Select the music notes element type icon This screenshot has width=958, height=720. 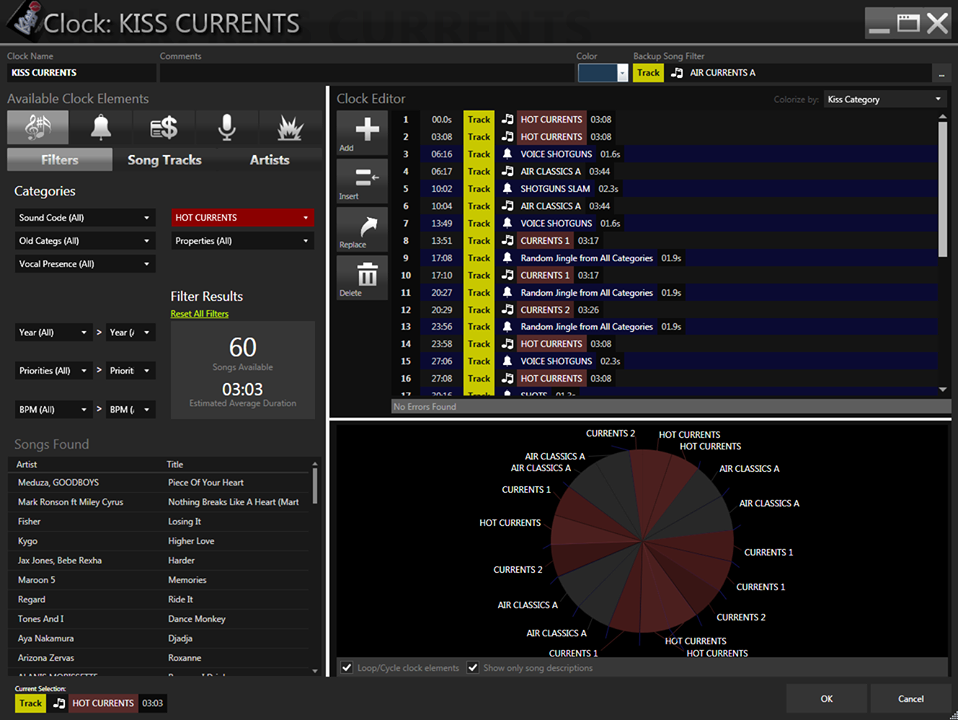tap(38, 127)
